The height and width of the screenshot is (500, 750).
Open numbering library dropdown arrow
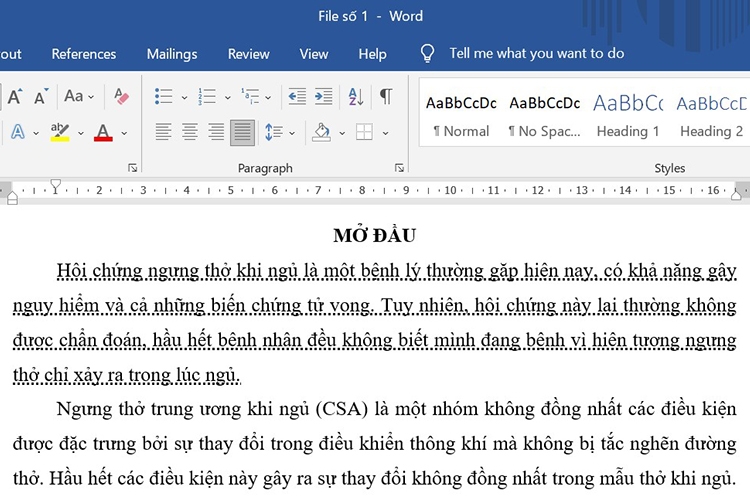228,98
